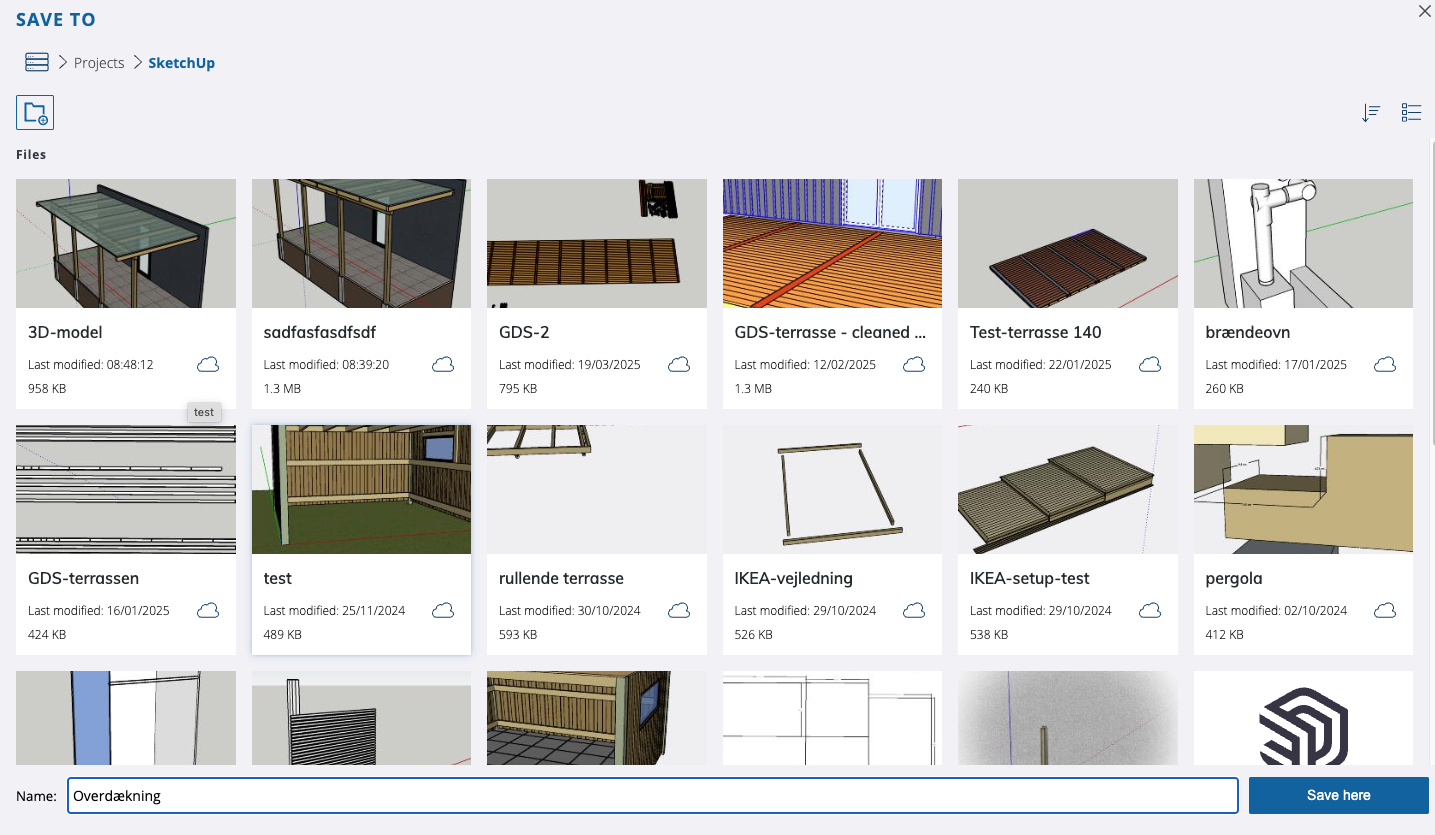Pick the Test-terrasse 140 thumbnail
Image resolution: width=1435 pixels, height=835 pixels.
click(1068, 244)
